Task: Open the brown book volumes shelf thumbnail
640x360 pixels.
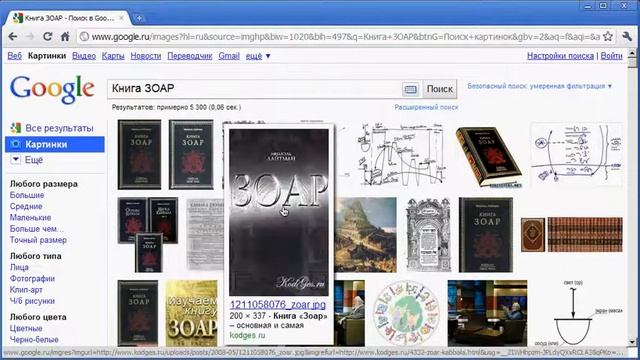Action: coord(572,235)
